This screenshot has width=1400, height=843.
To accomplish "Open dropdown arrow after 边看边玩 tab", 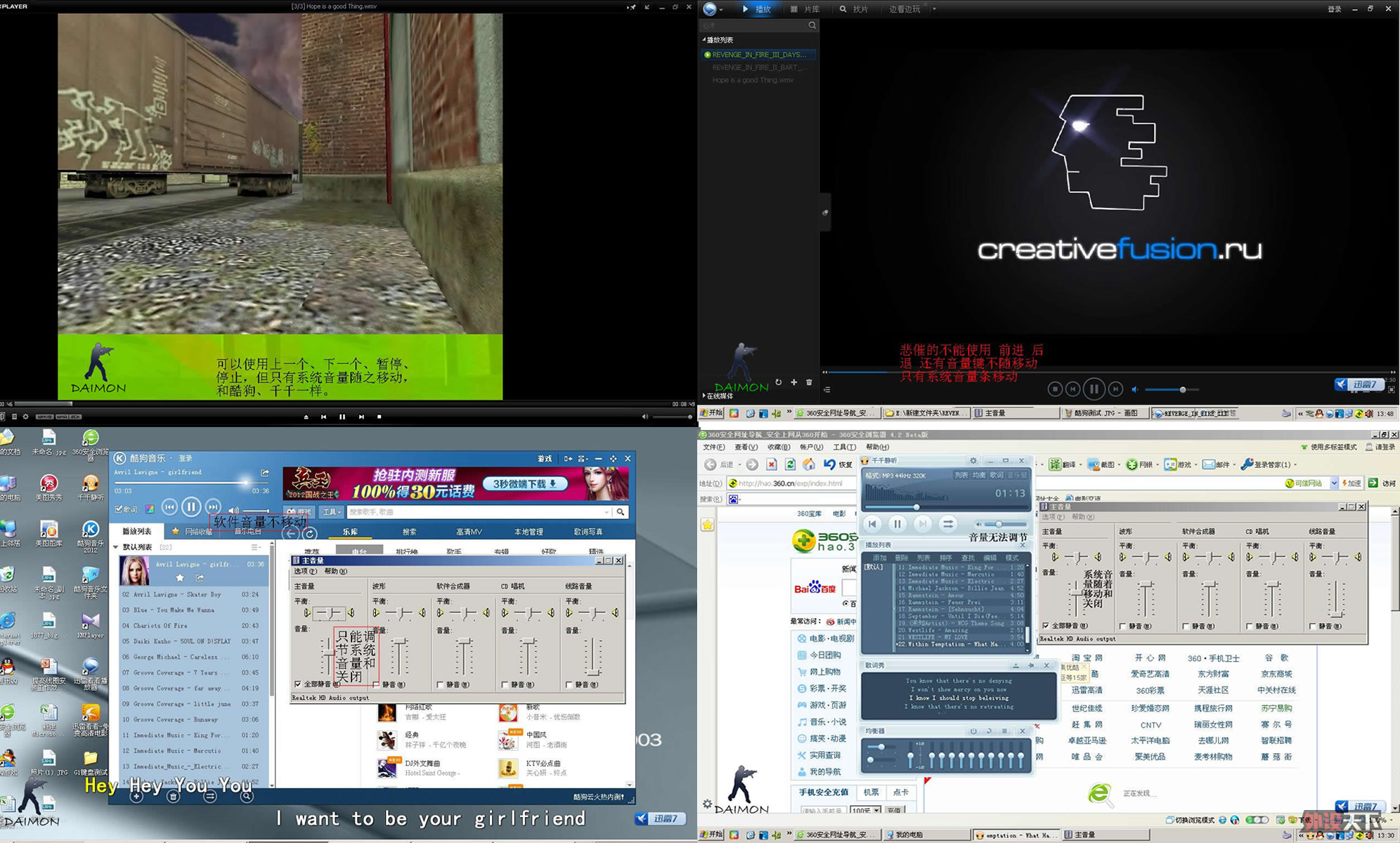I will [x=934, y=9].
